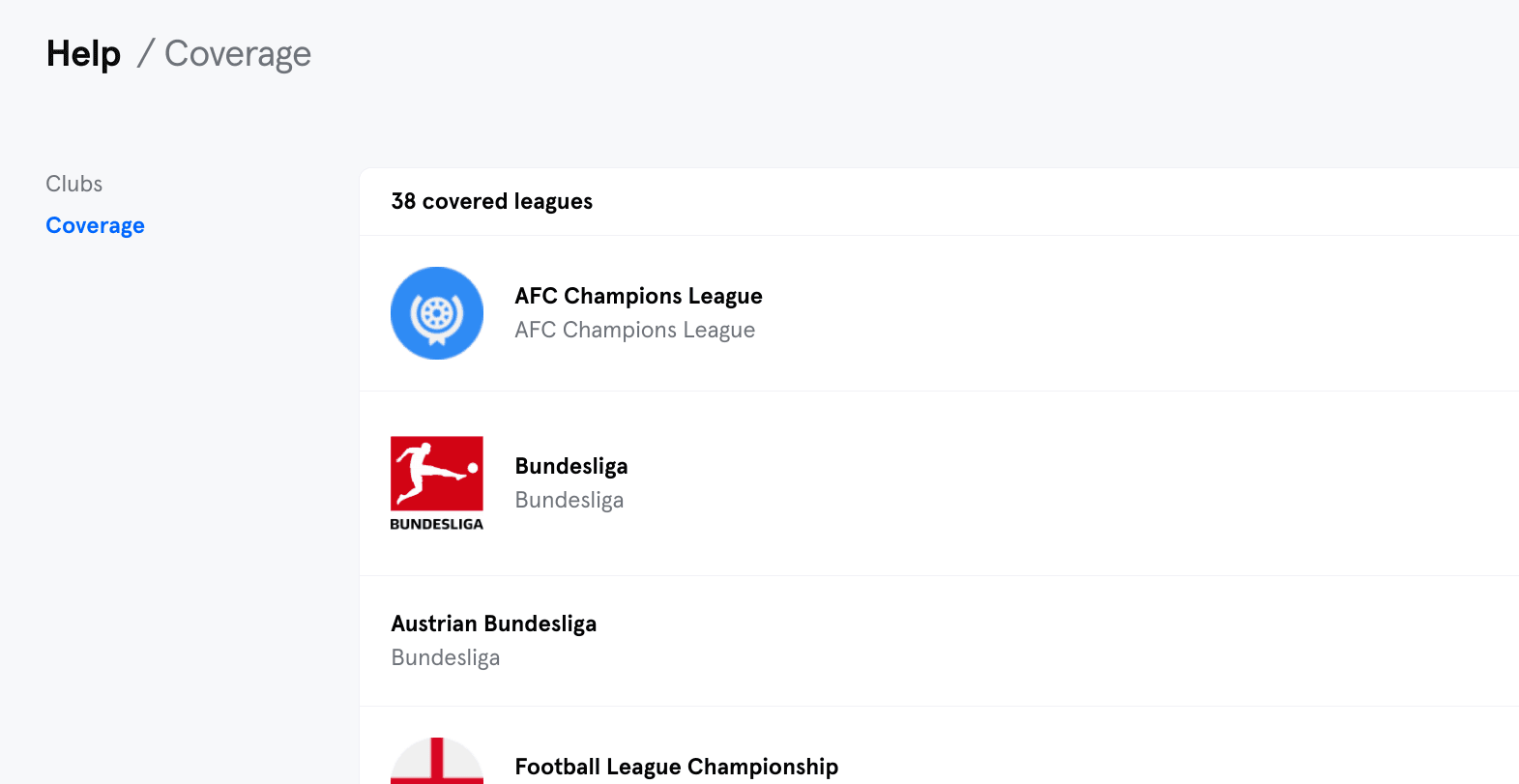1519x784 pixels.
Task: Click the red Bundesliga player logo
Action: (437, 473)
